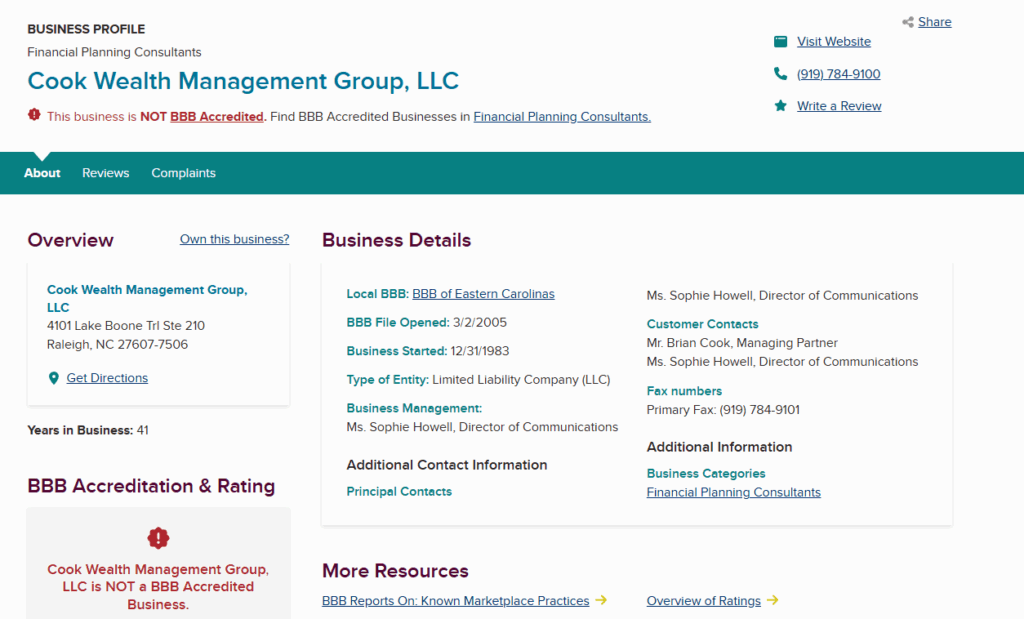Click the NOT a BBB Accredited Business notice
Viewport: 1024px width, 619px height.
[158, 587]
